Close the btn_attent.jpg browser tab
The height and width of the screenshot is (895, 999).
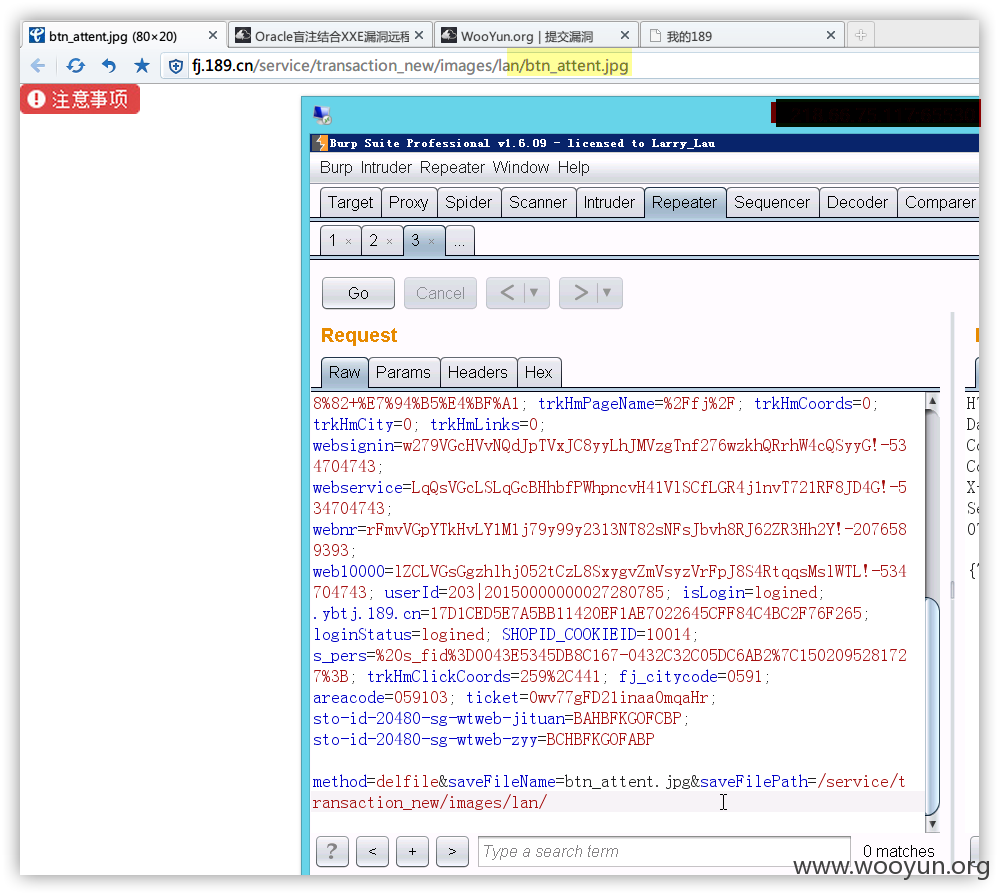pos(213,36)
